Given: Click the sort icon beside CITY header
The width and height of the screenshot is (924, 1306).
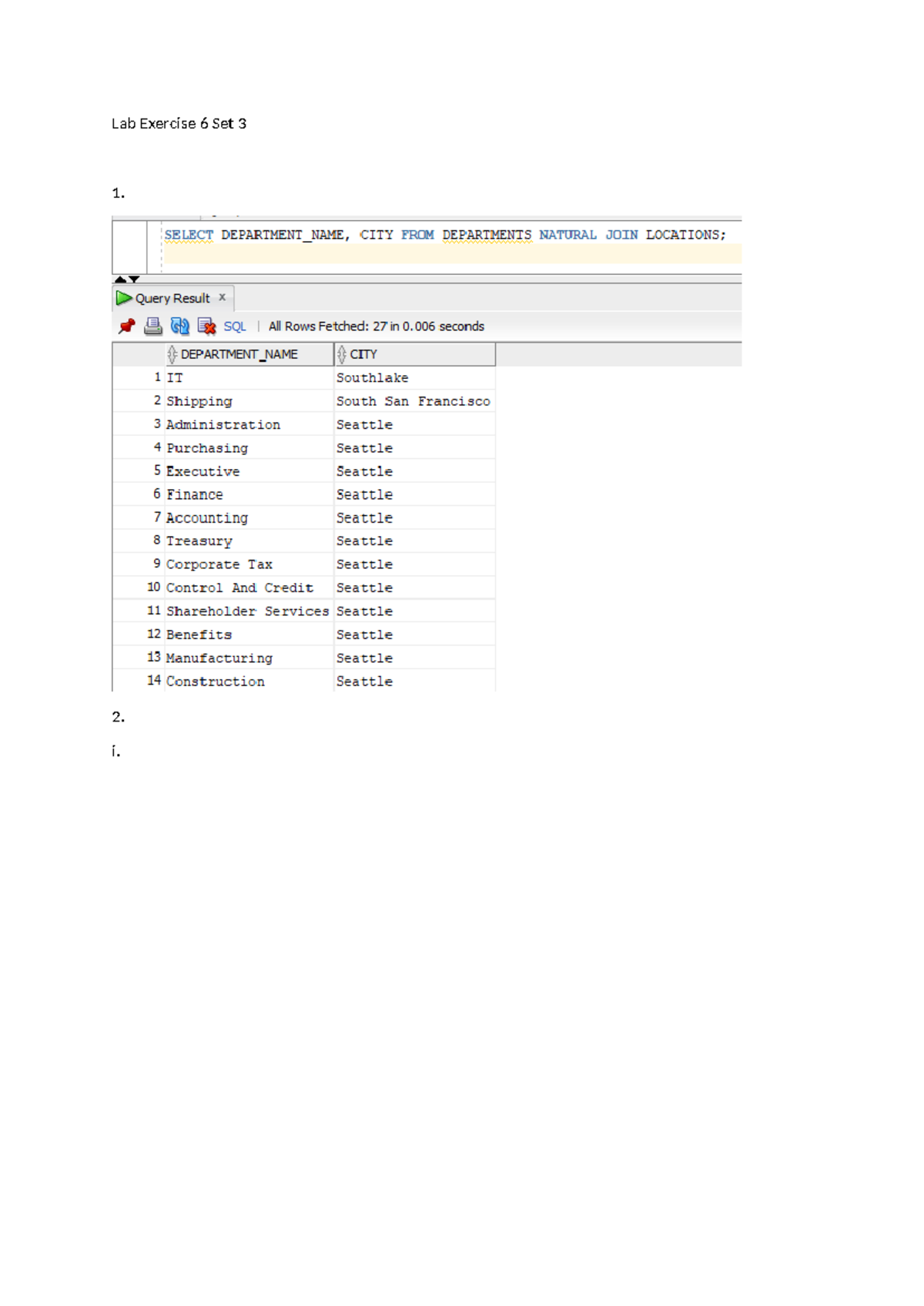Looking at the screenshot, I should click(x=341, y=354).
